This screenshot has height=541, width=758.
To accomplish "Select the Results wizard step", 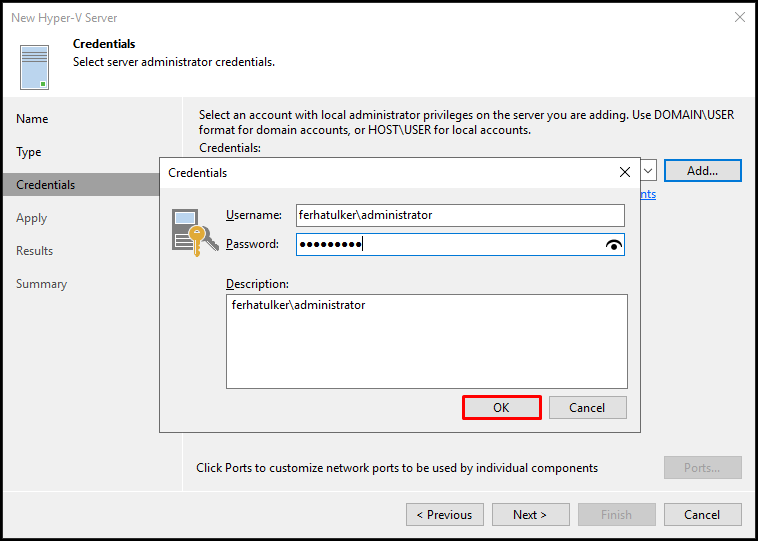I will click(x=34, y=251).
